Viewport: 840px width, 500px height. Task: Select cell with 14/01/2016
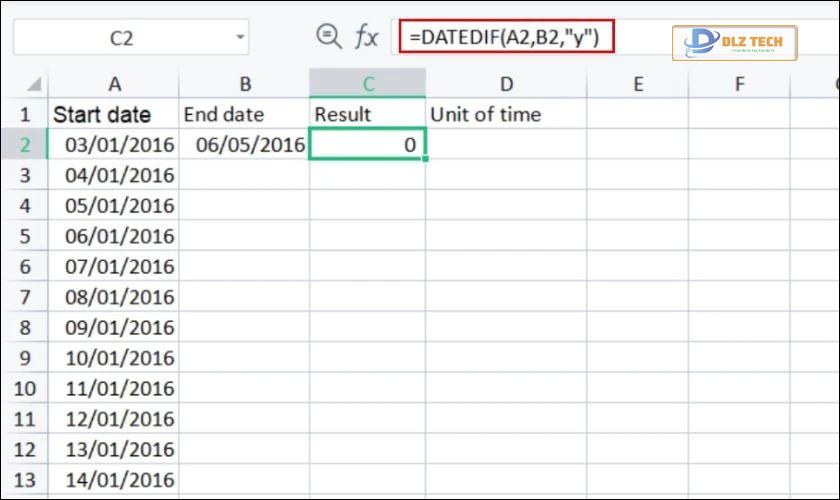point(114,480)
